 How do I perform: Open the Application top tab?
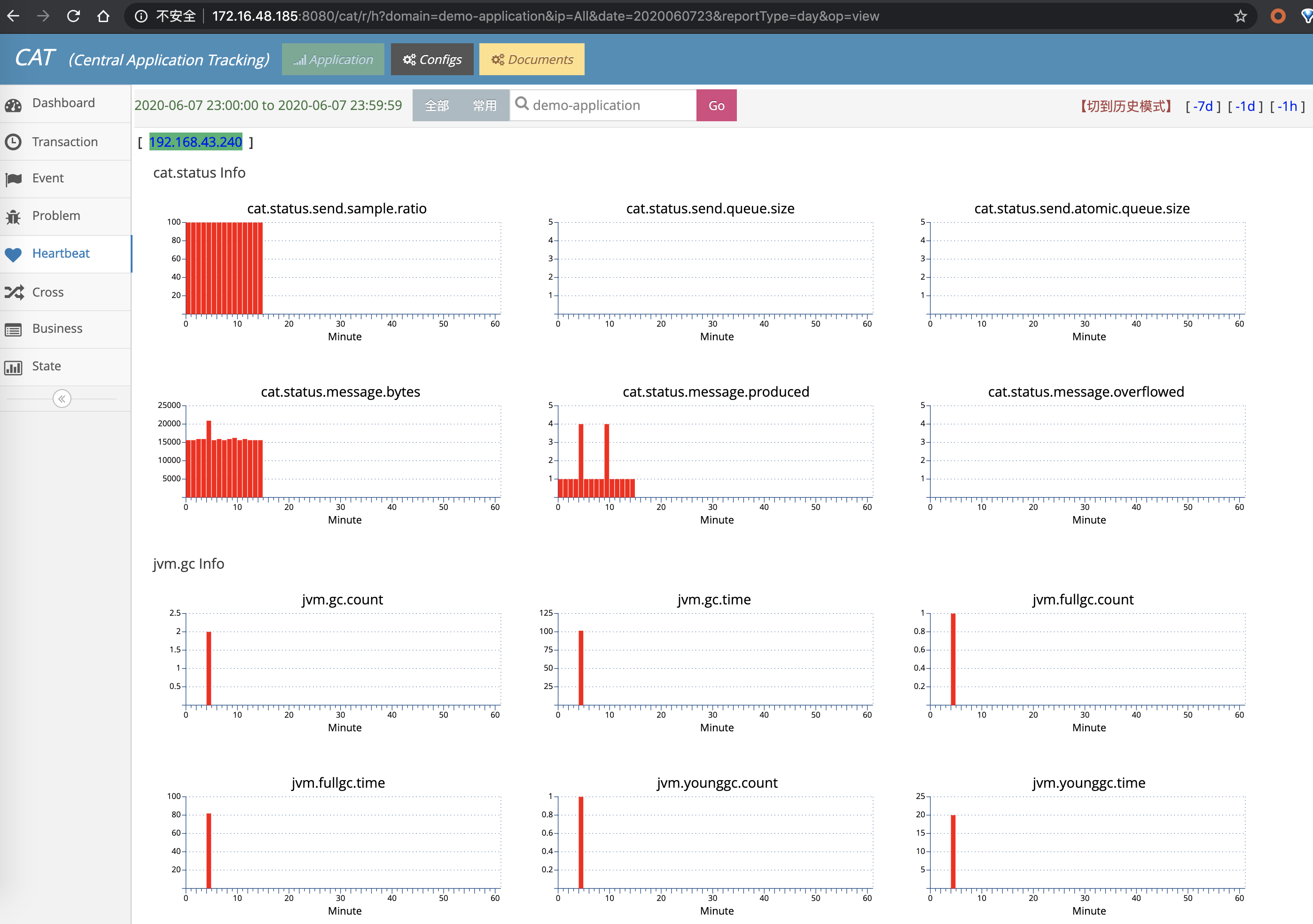click(x=333, y=60)
